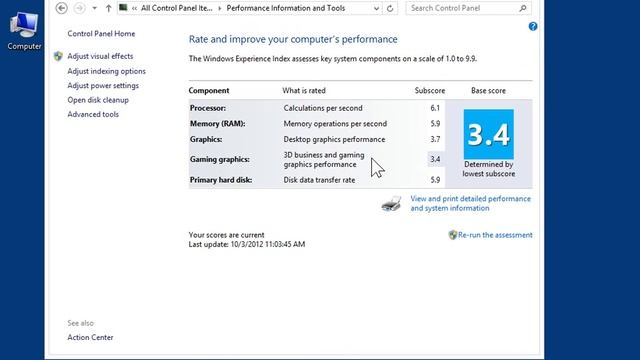This screenshot has width=640, height=360.
Task: Select the Computer desktop icon
Action: [24, 31]
